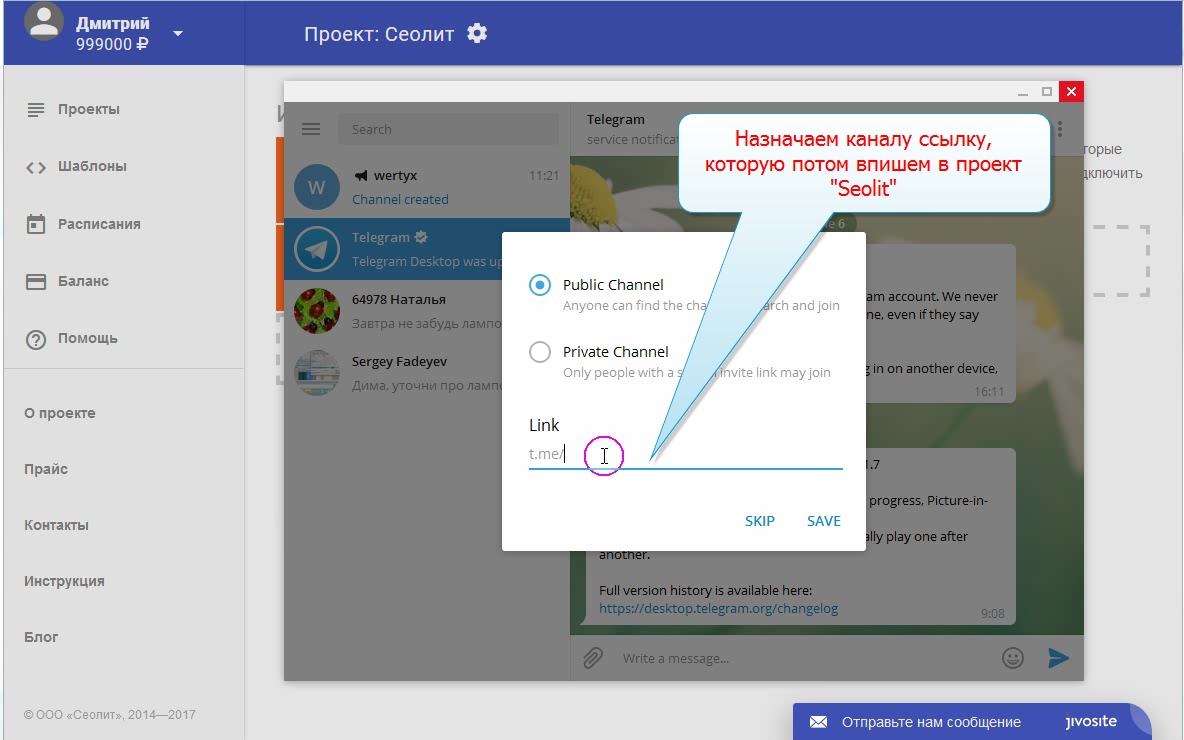The height and width of the screenshot is (740, 1184).
Task: Click the Баланс card icon
Action: click(x=35, y=282)
